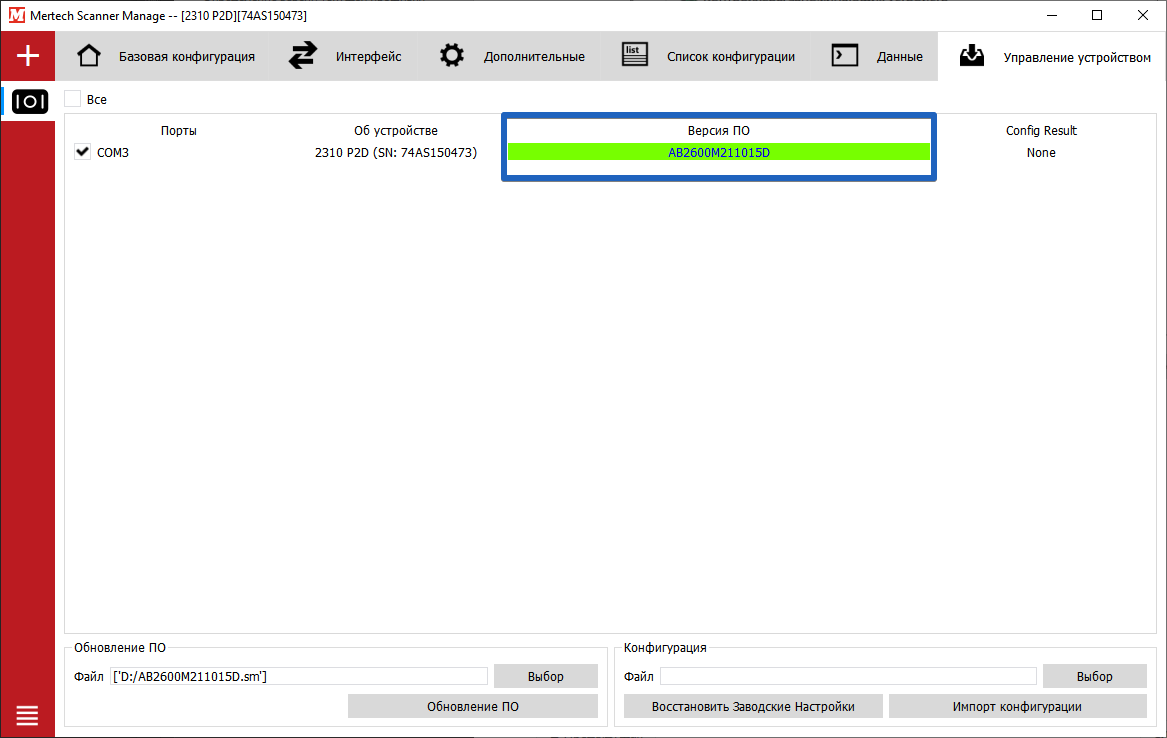Click the Версия ПО column header
The image size is (1167, 738).
pos(719,130)
